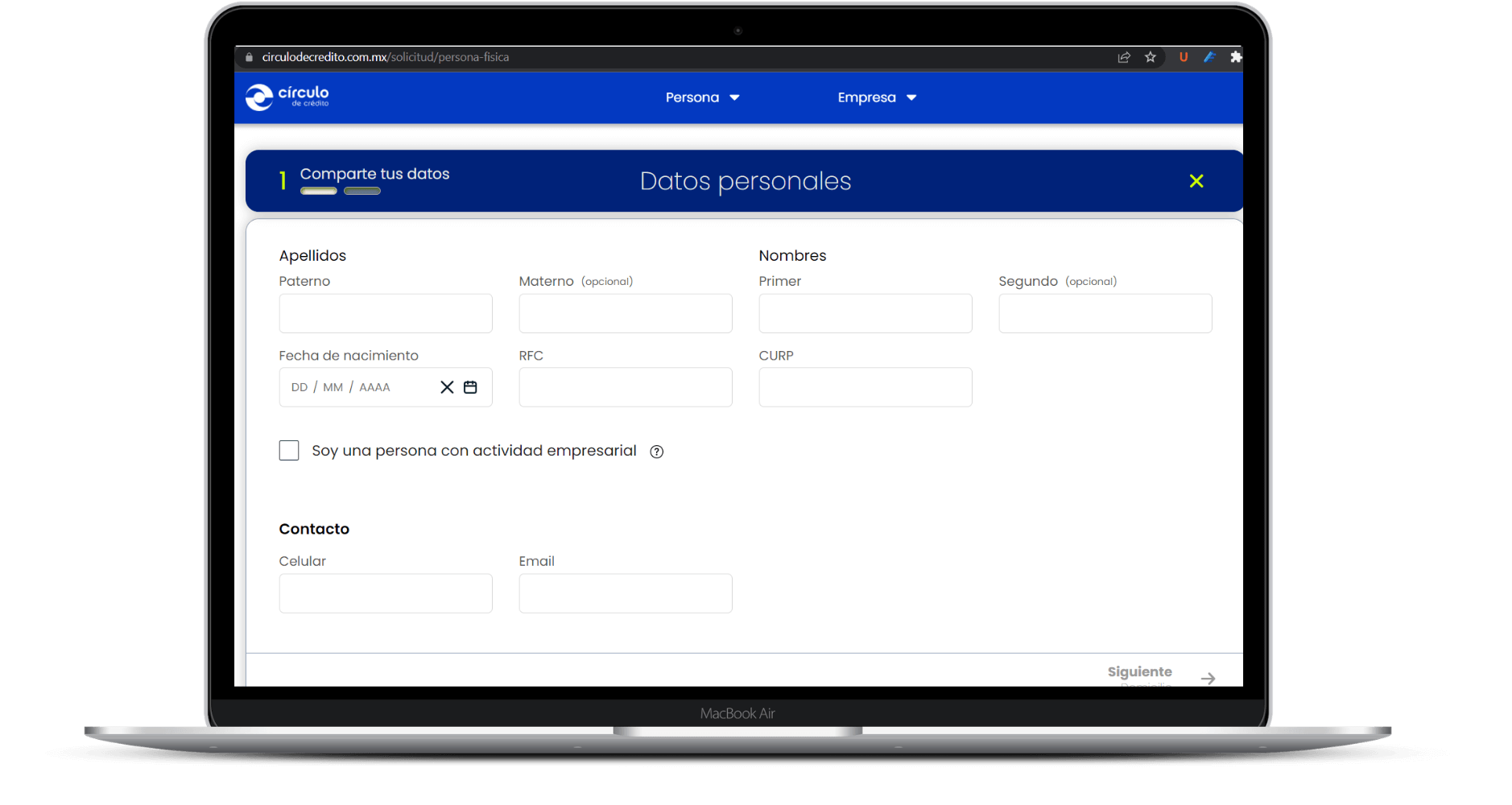
Task: Select the first progress step indicator
Action: (x=319, y=191)
